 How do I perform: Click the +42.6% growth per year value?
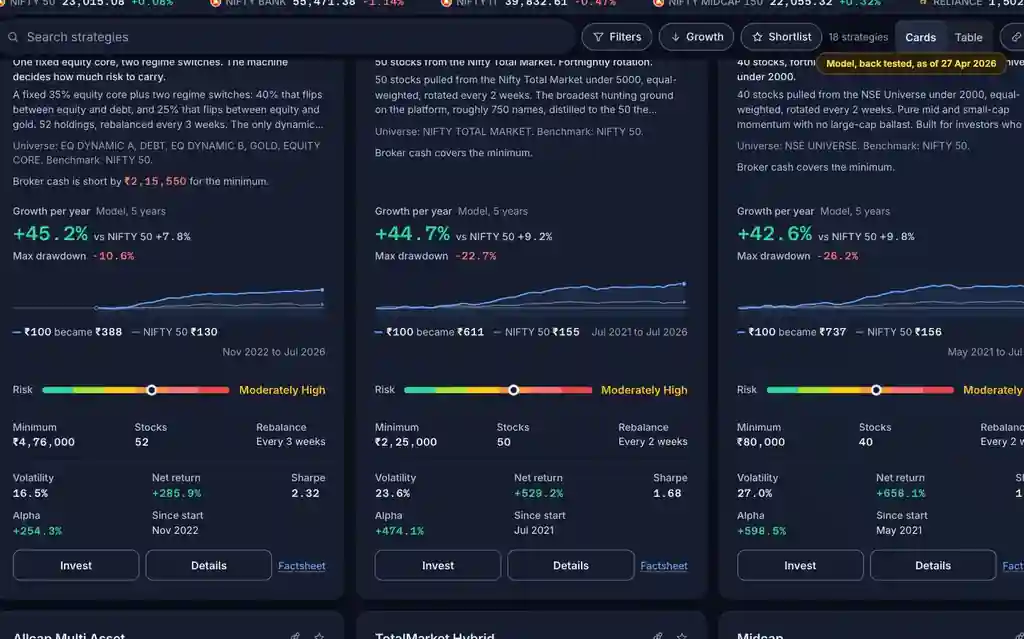pyautogui.click(x=775, y=234)
